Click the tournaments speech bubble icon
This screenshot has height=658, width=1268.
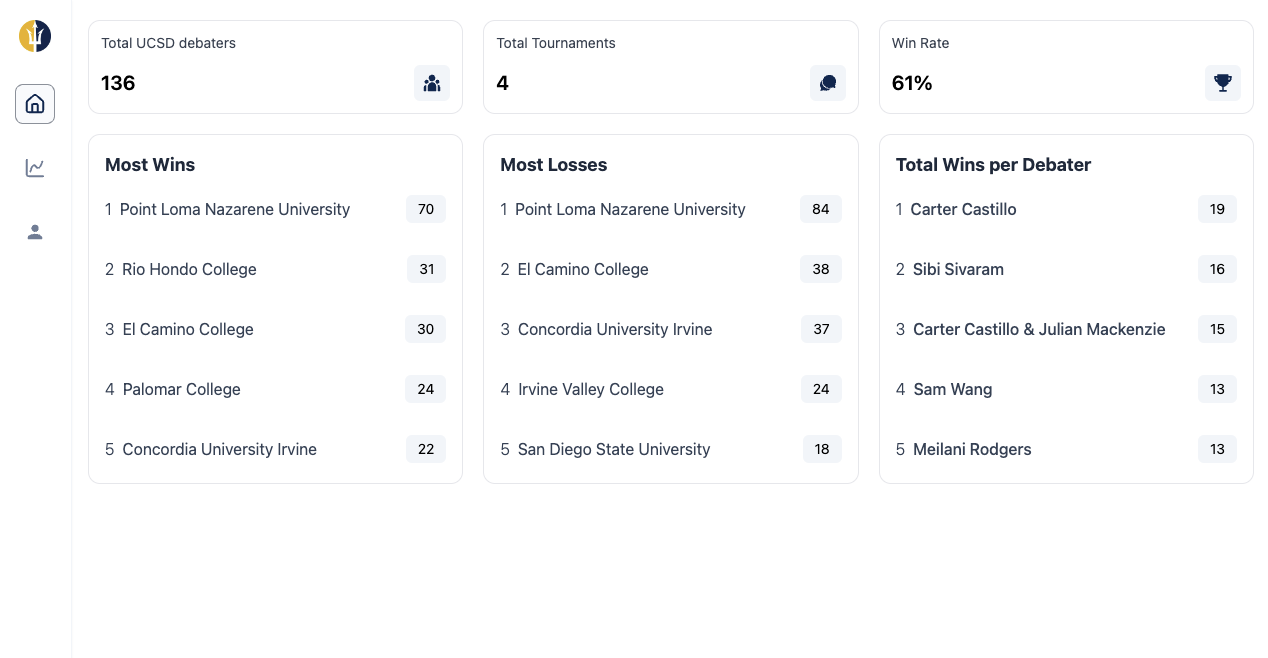point(828,83)
